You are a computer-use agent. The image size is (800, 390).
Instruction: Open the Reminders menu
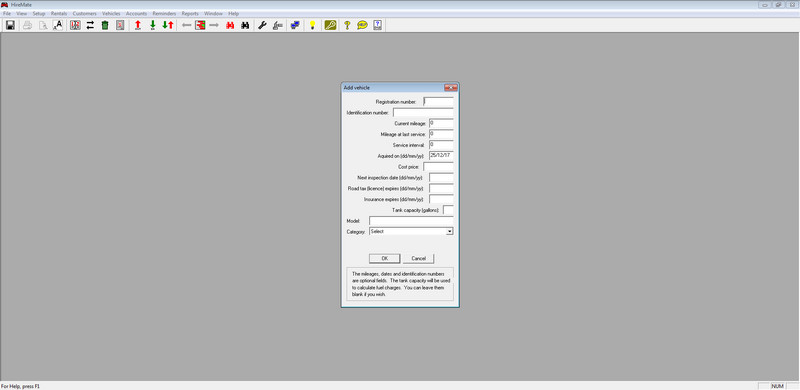coord(164,13)
